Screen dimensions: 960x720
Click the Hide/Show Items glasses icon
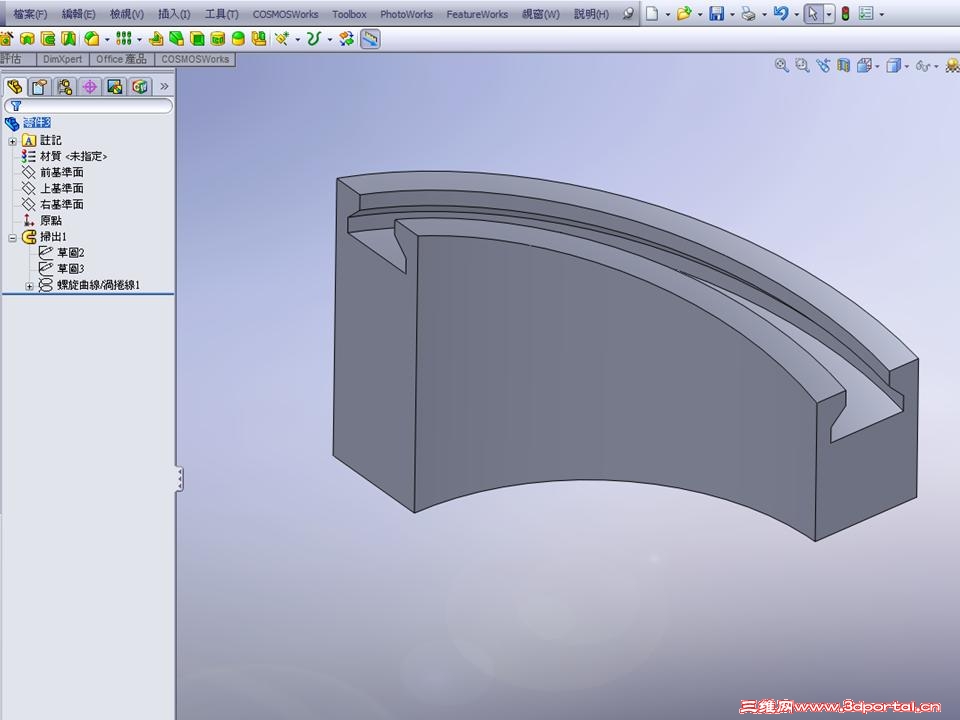tap(923, 65)
